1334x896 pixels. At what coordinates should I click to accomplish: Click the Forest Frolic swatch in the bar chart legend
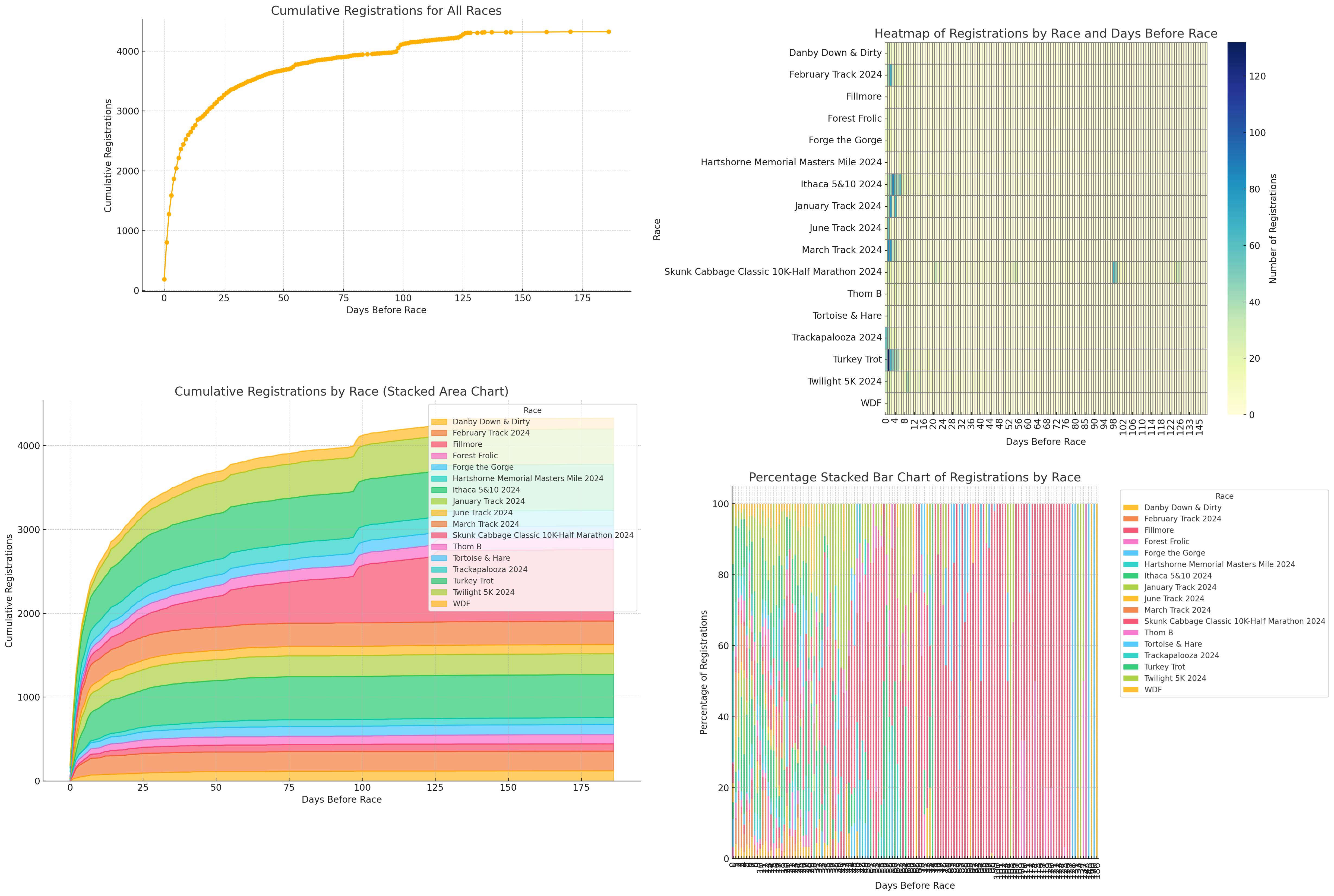(1131, 542)
